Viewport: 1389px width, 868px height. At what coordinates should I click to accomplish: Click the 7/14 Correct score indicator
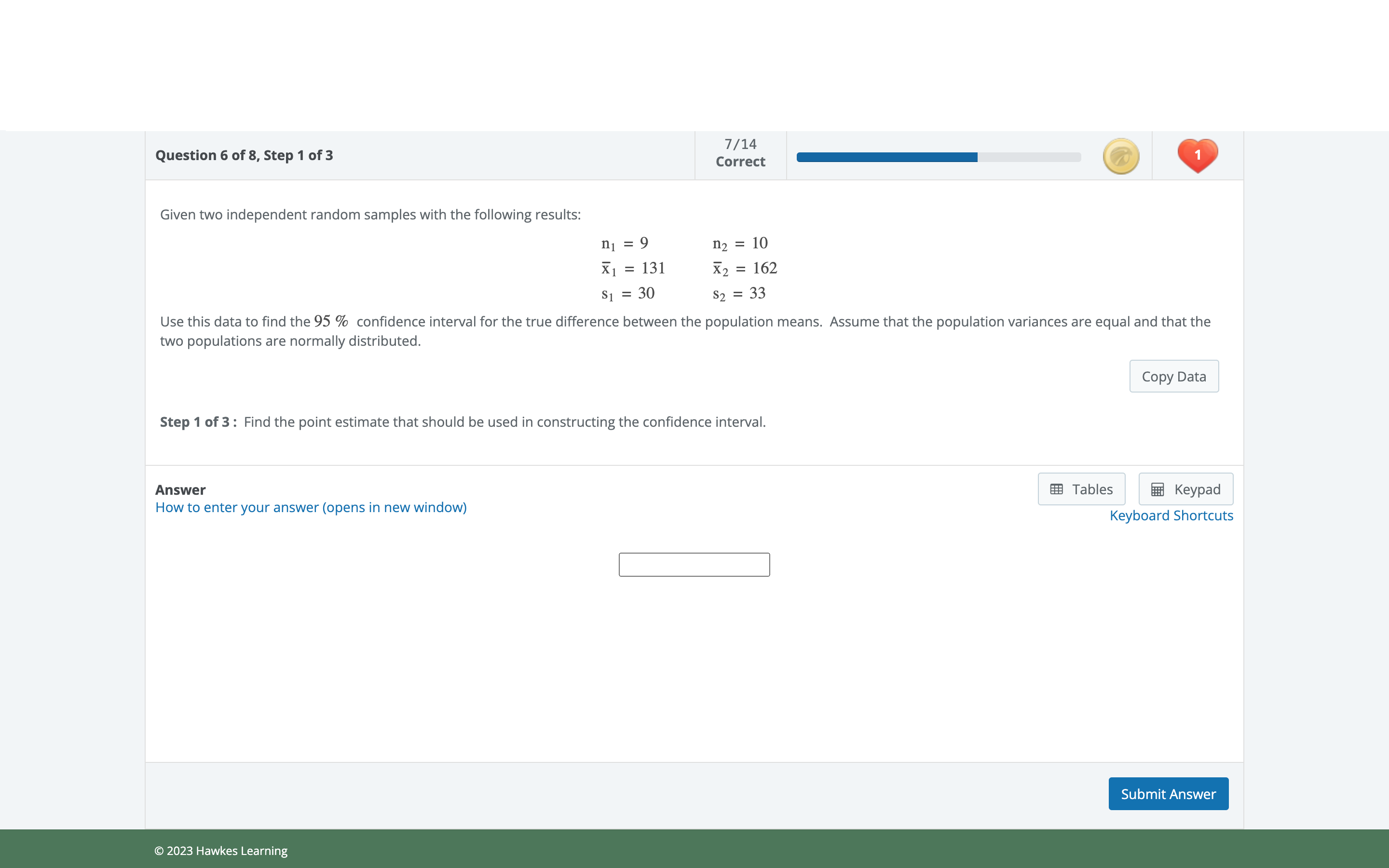[x=740, y=153]
